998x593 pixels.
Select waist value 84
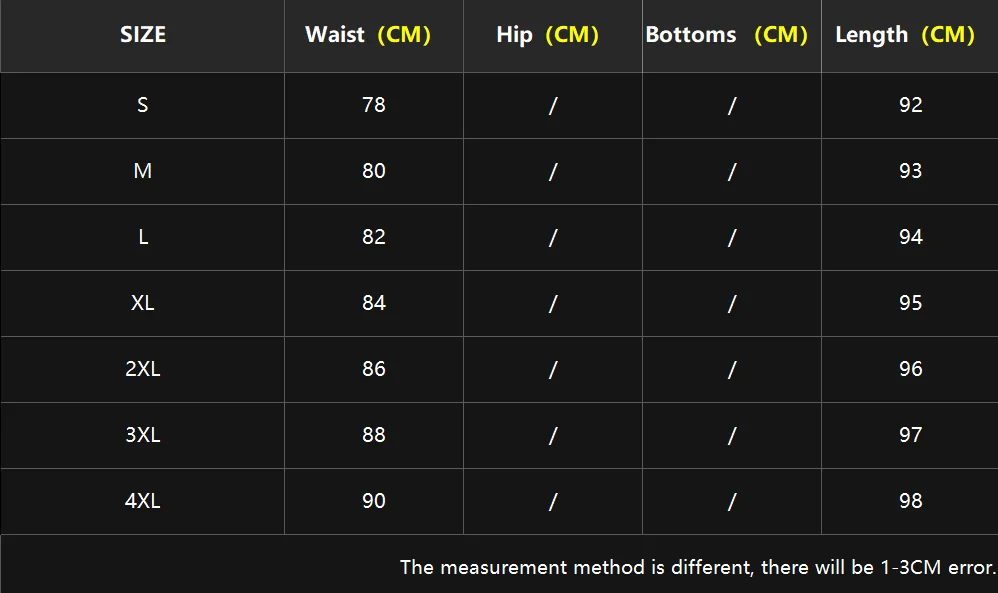(374, 303)
